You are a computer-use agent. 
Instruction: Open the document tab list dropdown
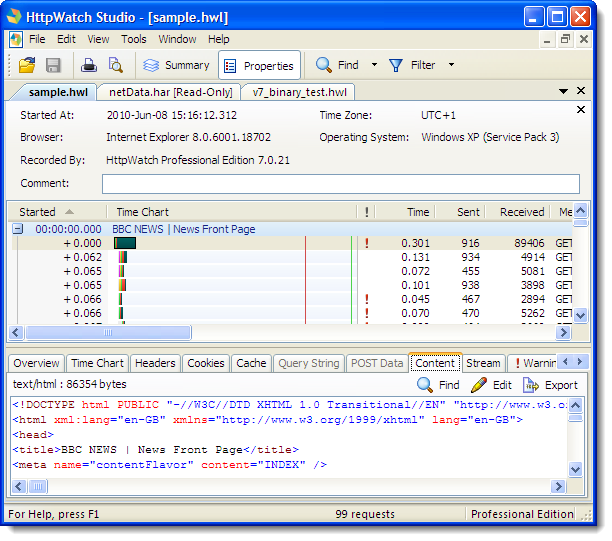(x=563, y=91)
